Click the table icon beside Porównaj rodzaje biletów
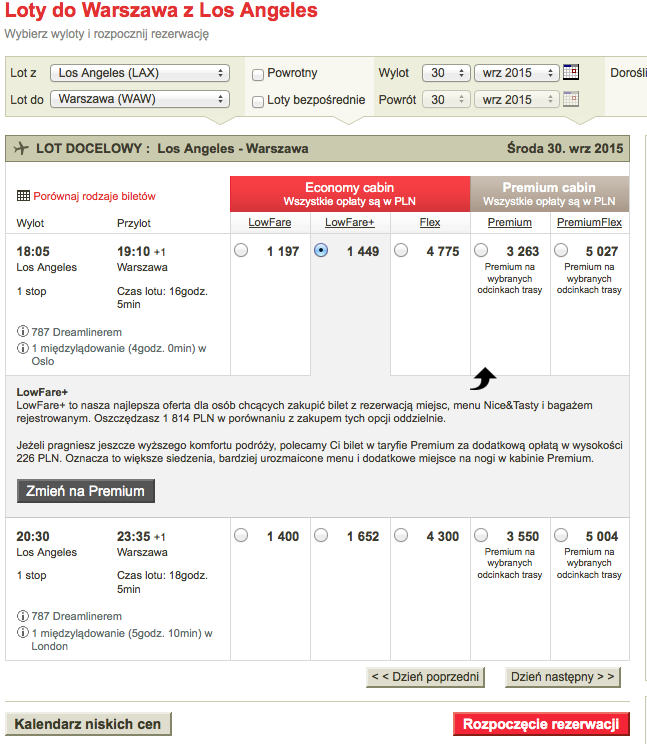Viewport: 647px width, 744px height. pos(23,195)
